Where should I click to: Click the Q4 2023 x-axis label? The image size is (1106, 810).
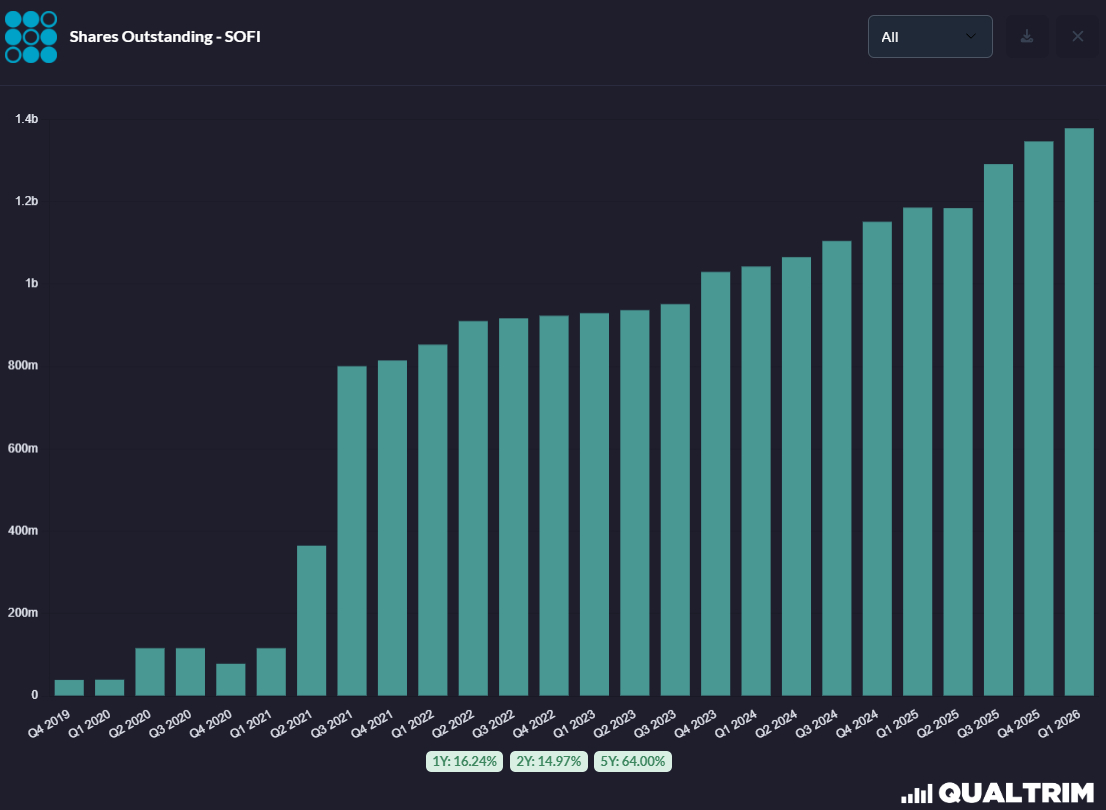coord(695,723)
